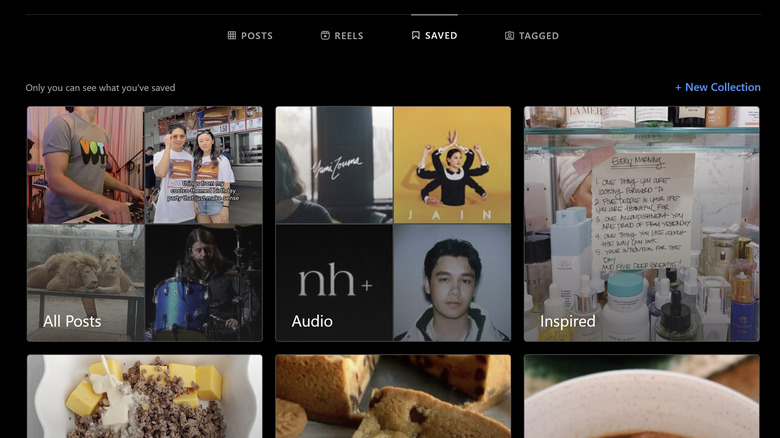Click the reels icon beside Reels
Screen dimensions: 780x438
tap(325, 35)
